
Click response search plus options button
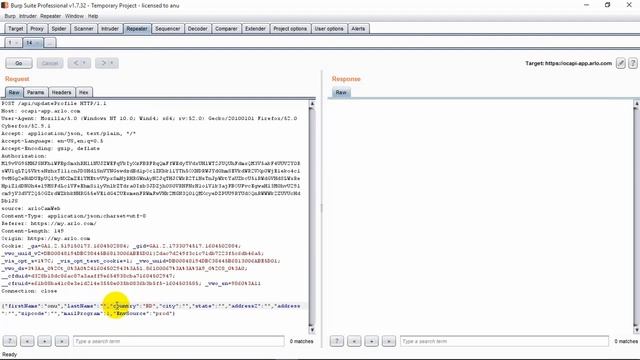point(371,341)
